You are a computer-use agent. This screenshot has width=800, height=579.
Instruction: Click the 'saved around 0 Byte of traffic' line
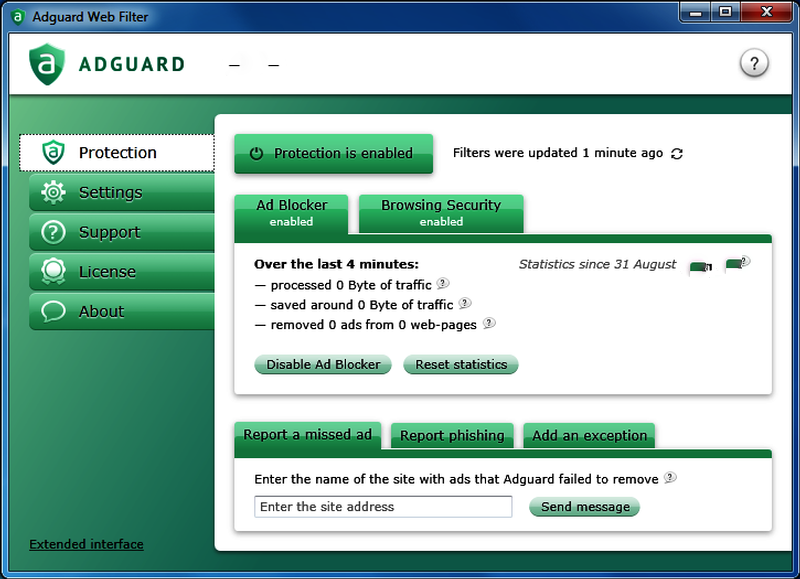pos(362,305)
